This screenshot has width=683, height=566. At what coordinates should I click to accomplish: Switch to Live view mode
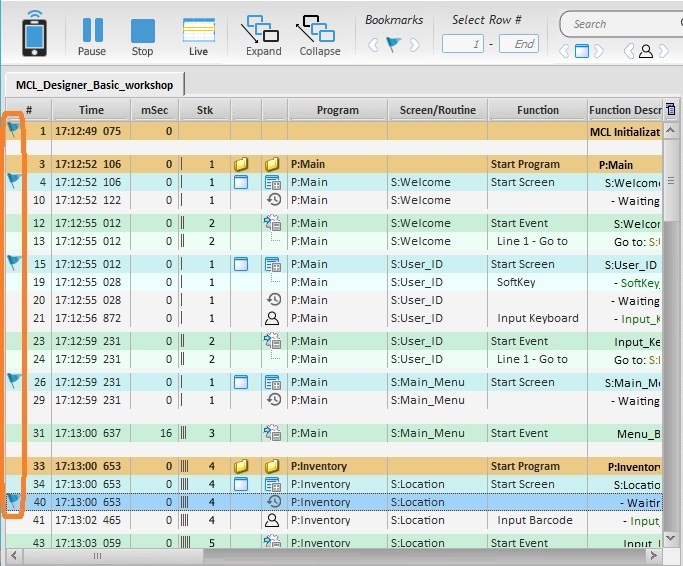198,36
